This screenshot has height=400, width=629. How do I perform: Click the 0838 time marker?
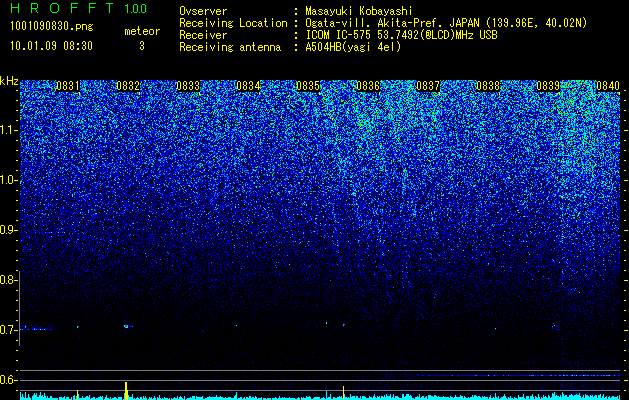pyautogui.click(x=488, y=86)
